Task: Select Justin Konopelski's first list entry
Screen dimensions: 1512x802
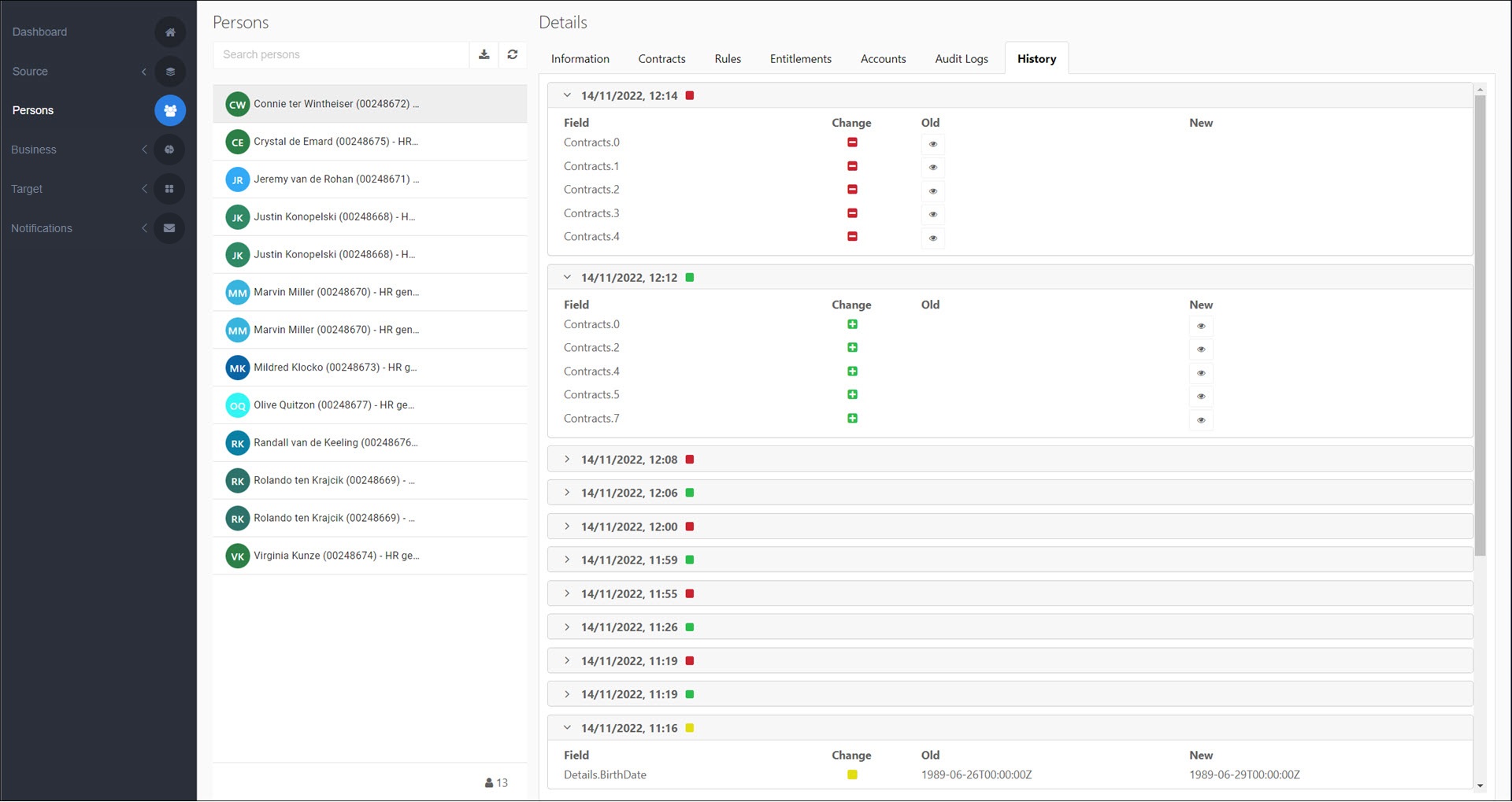Action: click(x=369, y=217)
